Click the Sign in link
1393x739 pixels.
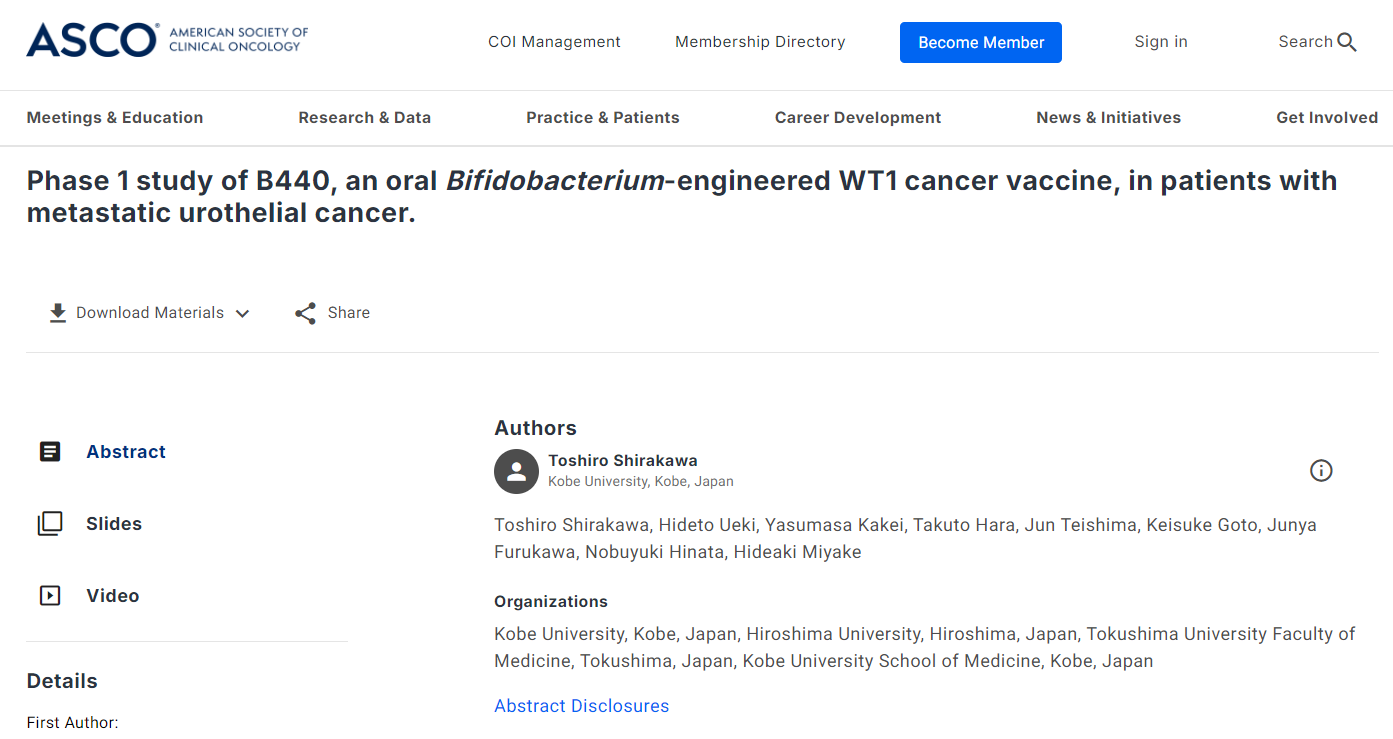pos(1161,42)
